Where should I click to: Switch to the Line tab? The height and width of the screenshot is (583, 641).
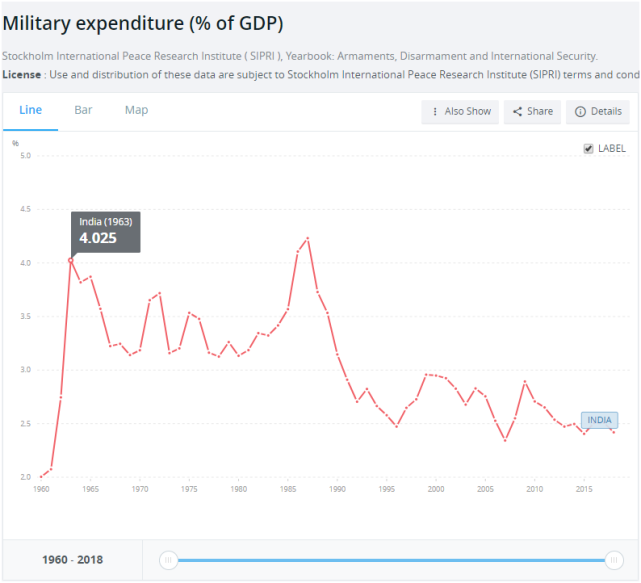click(31, 110)
